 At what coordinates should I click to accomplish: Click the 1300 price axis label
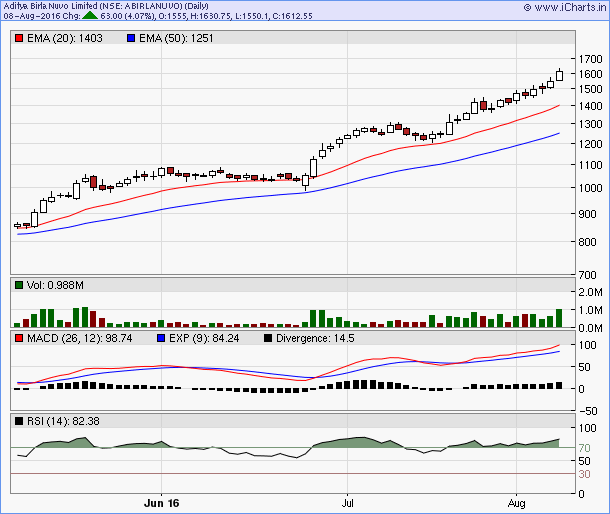[x=591, y=124]
